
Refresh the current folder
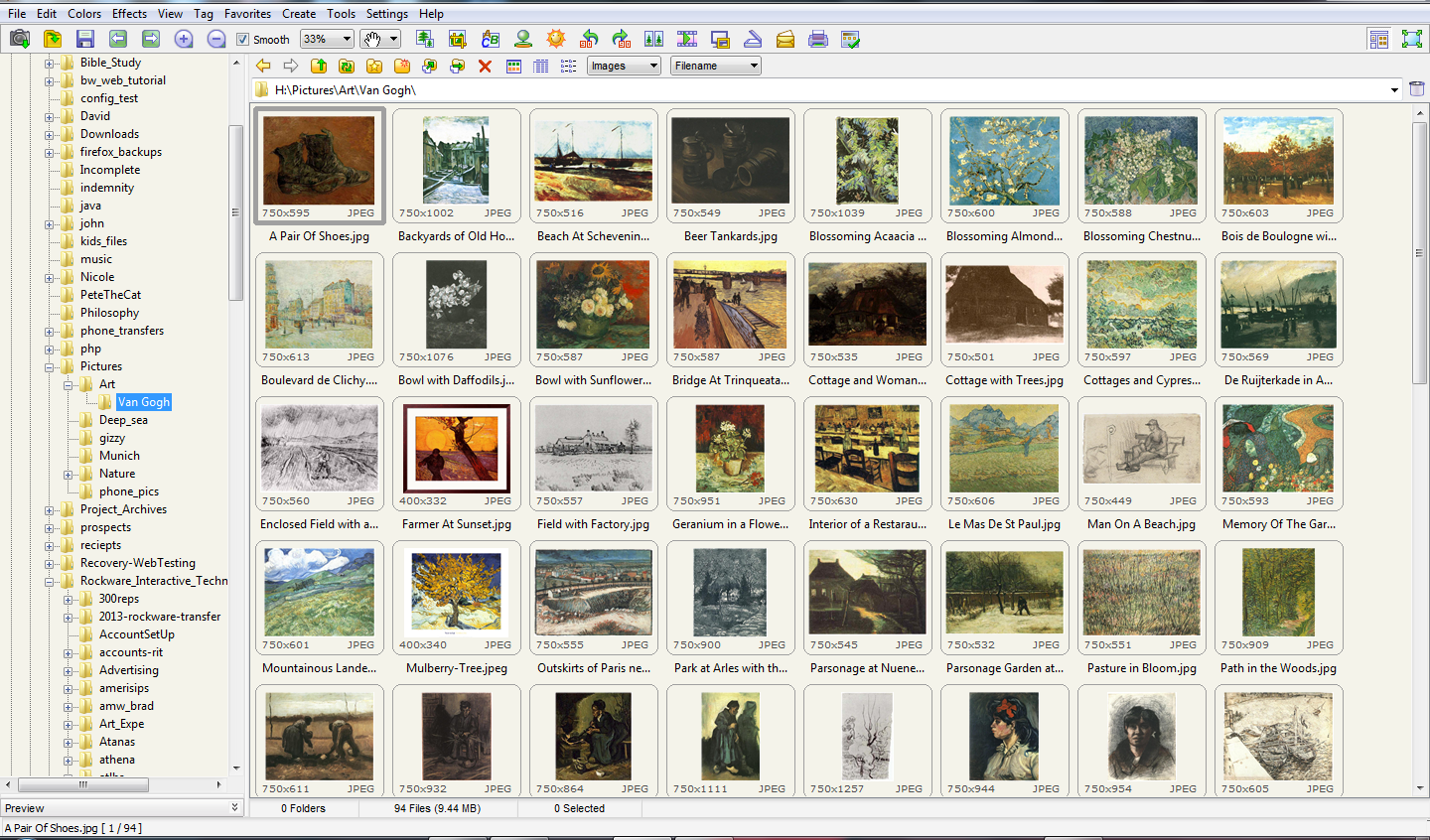point(347,66)
